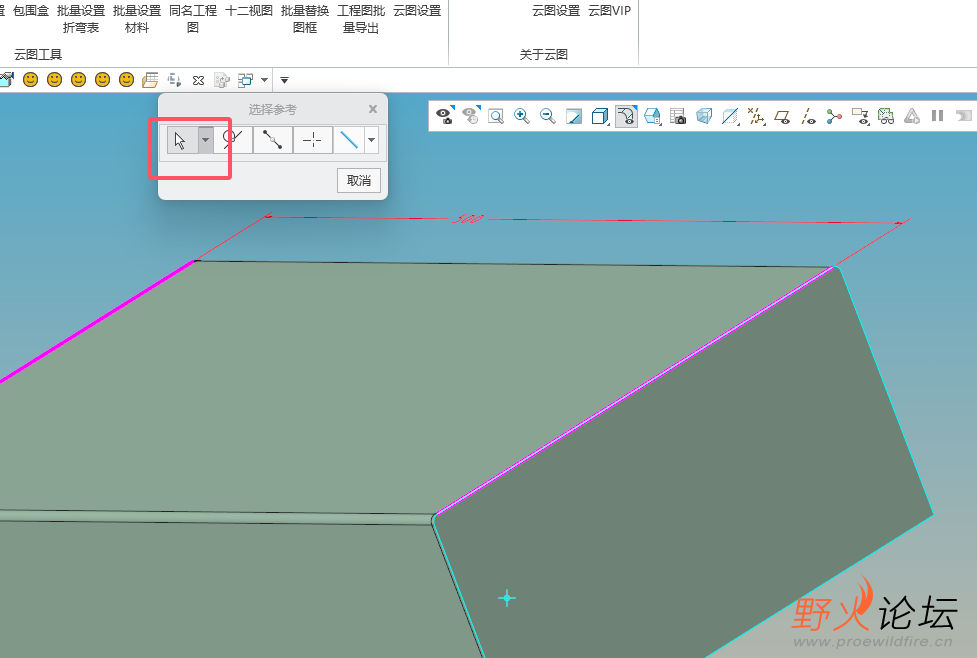Open the datum display filters icon
977x658 pixels.
click(x=756, y=116)
